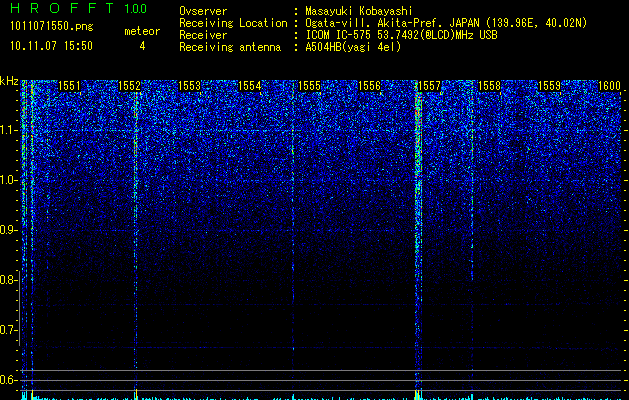Screen dimensions: 629x400
Task: Click the ICOM IC-575 receiver value
Action: tap(401, 35)
